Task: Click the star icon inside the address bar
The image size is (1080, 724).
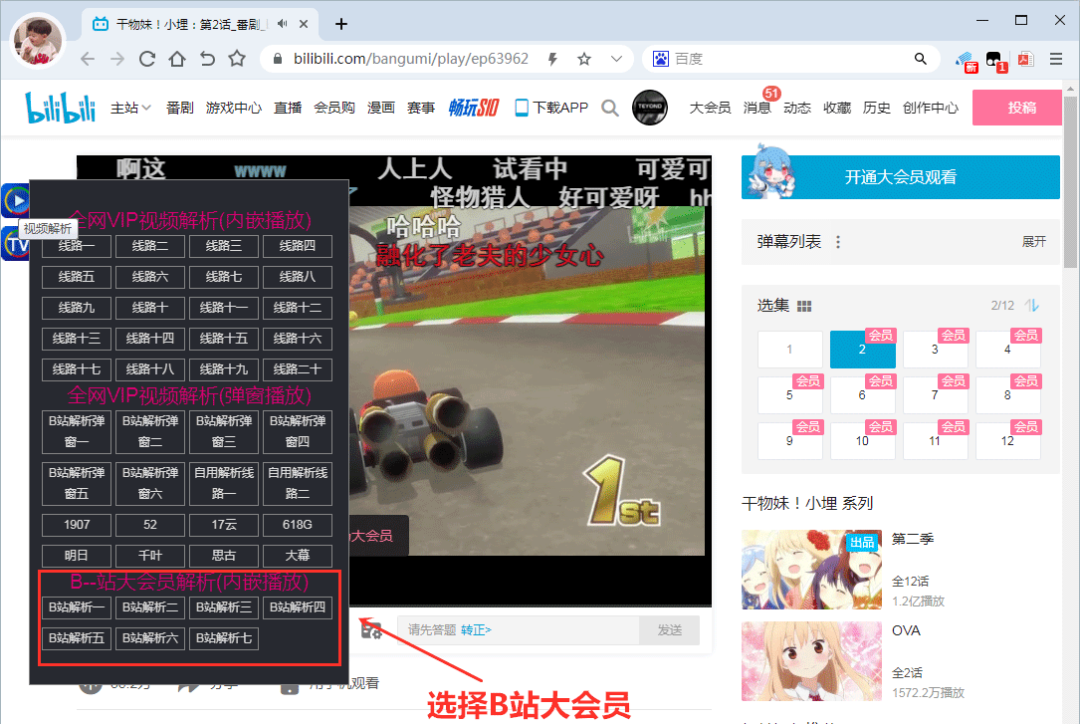Action: pos(584,59)
